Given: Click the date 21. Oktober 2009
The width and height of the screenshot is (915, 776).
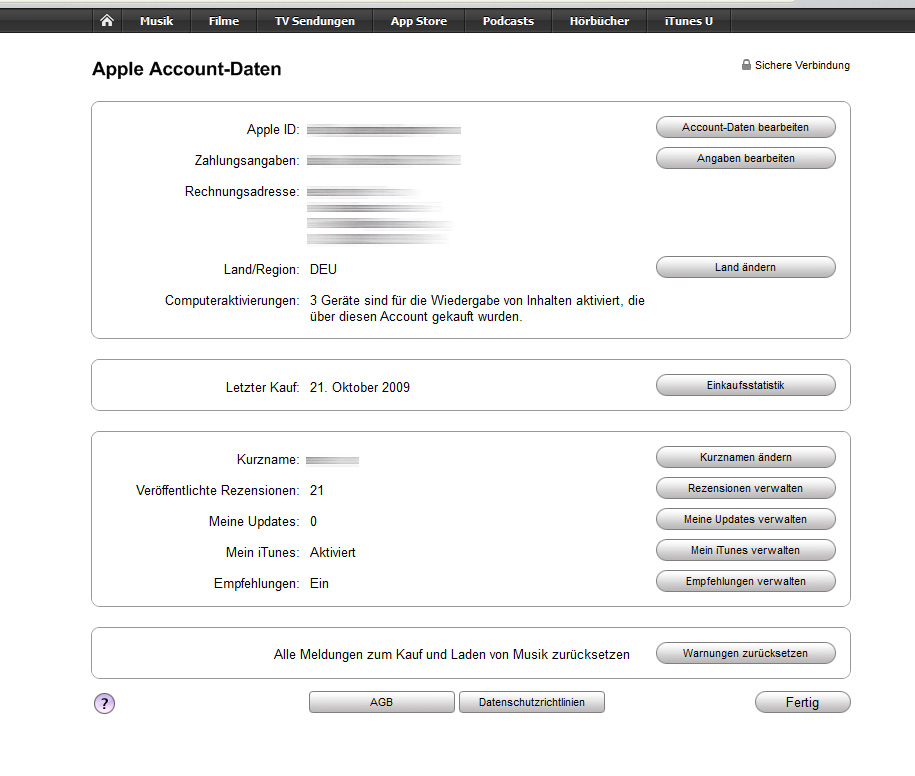Looking at the screenshot, I should [360, 387].
